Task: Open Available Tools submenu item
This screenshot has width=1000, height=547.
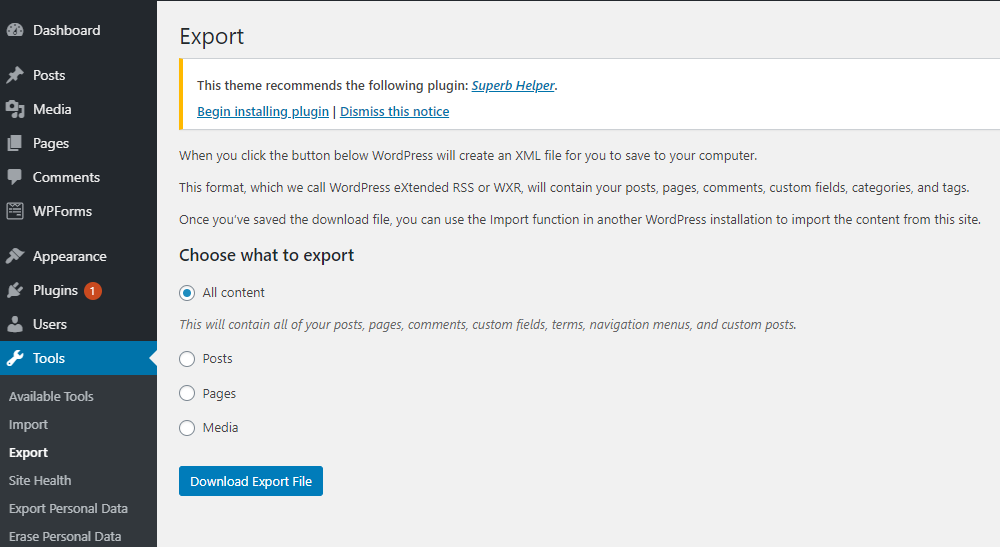Action: click(51, 397)
